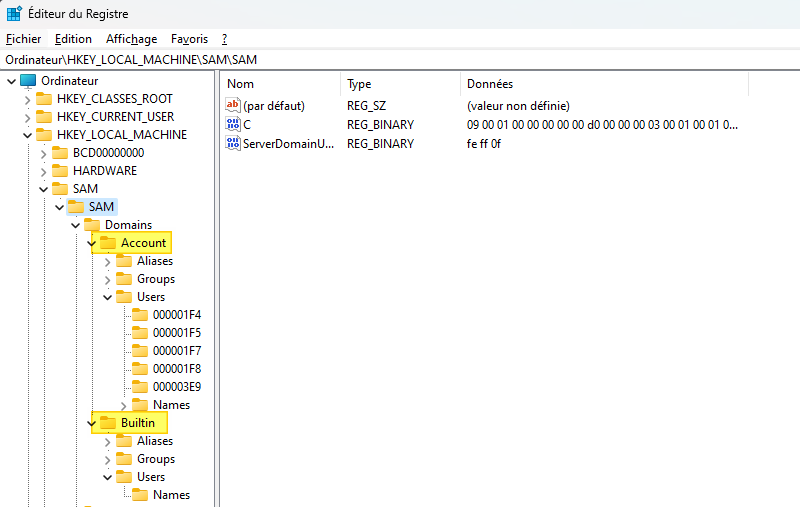Click the HARDWARE key folder icon
Screen dimensions: 800x507
[60, 171]
